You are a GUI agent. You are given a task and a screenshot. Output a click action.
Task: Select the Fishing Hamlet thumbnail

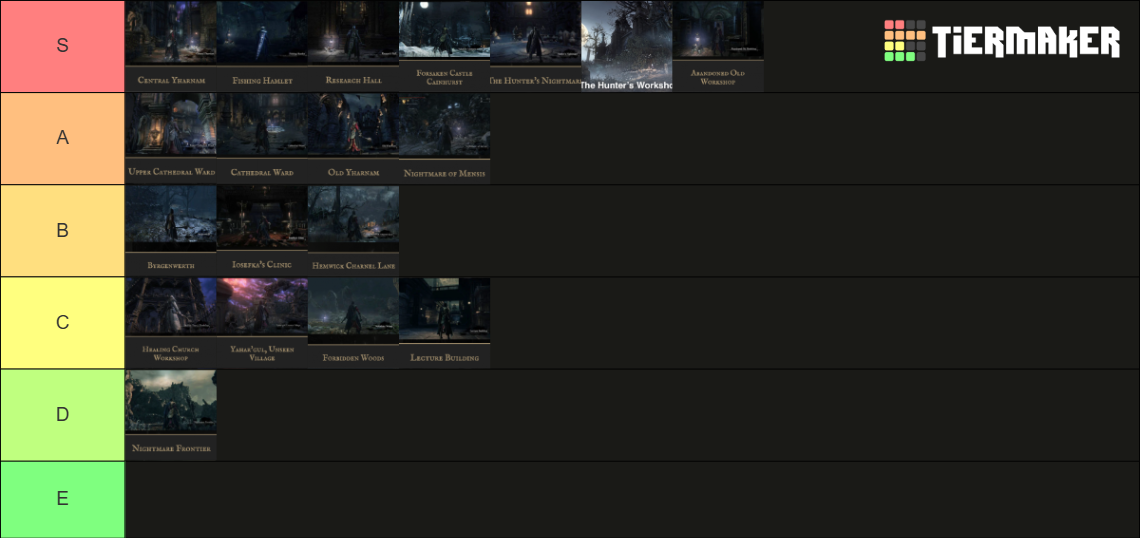click(262, 46)
